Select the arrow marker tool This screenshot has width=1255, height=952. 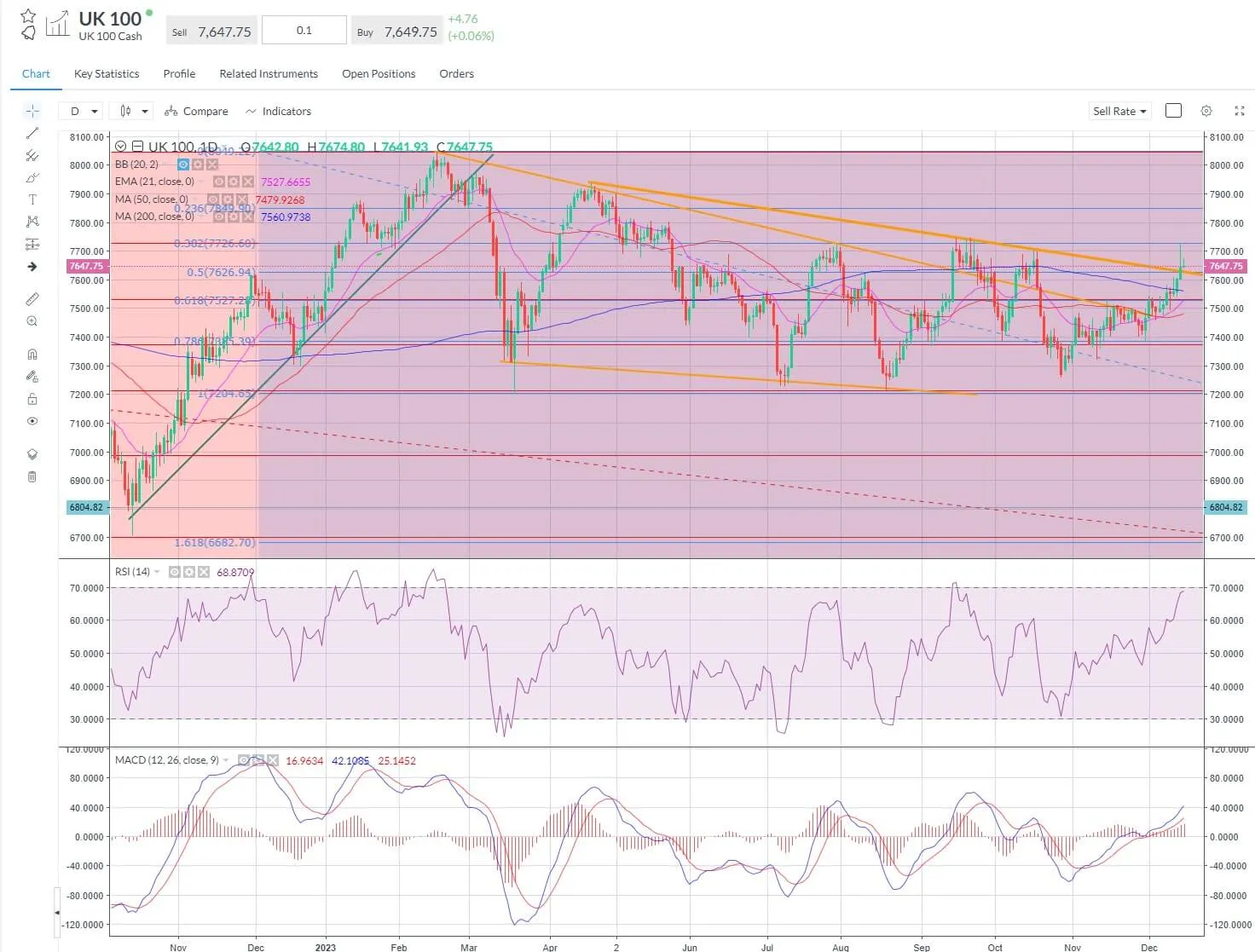tap(32, 267)
